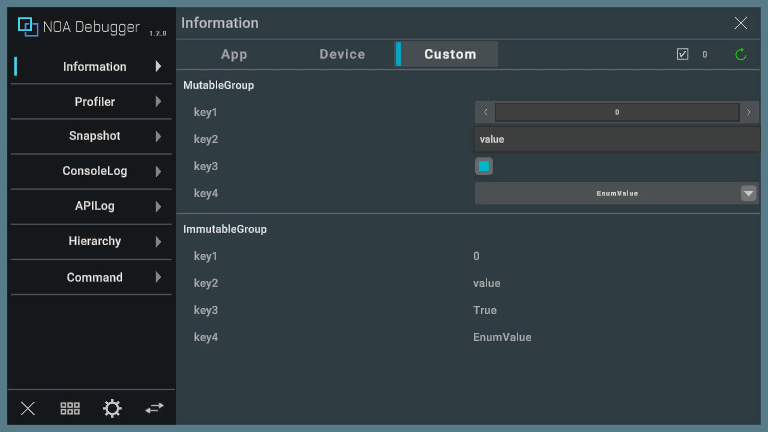The image size is (768, 432).
Task: Select the Command menu item
Action: pos(95,277)
